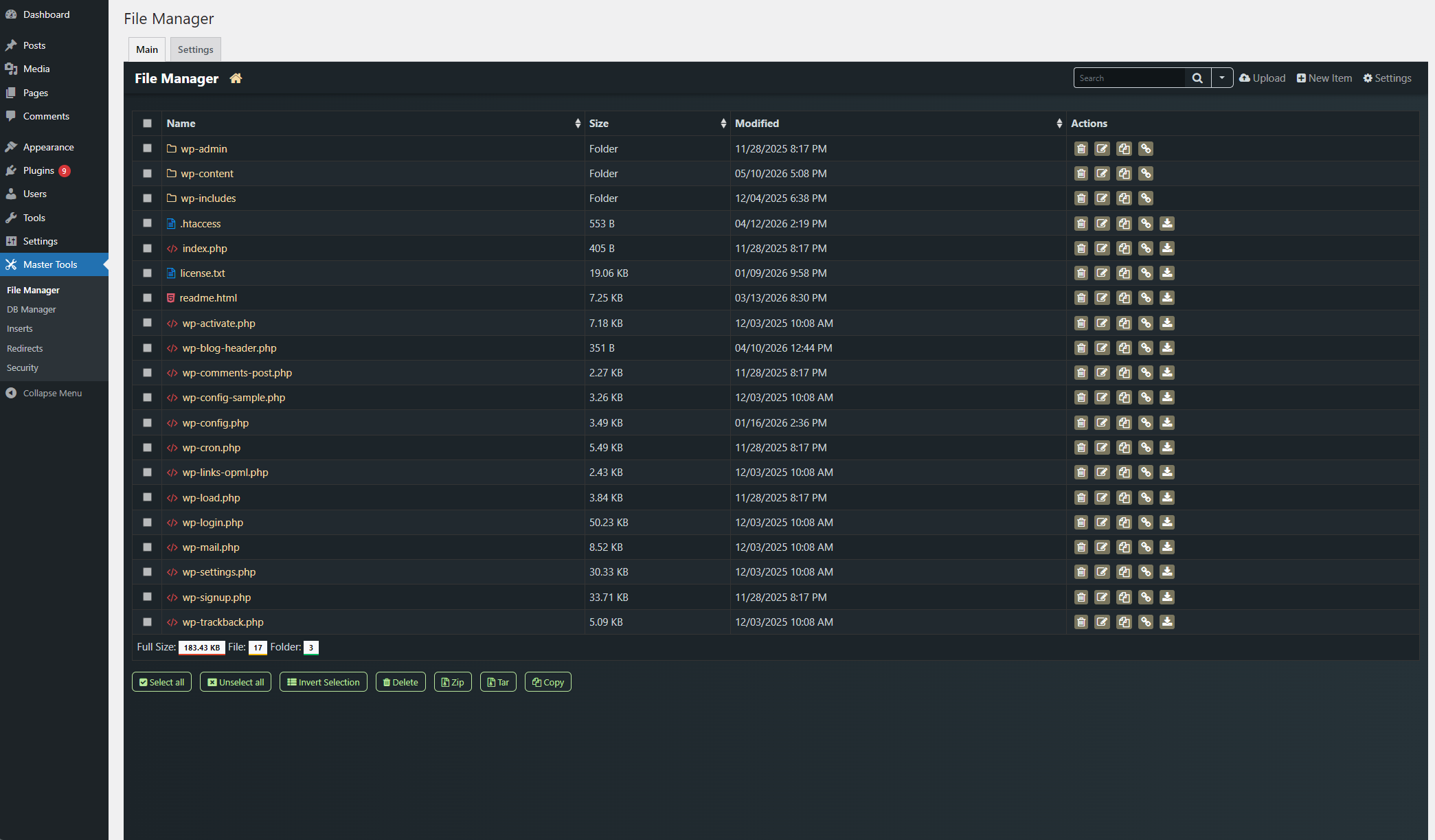Screen dimensions: 1435x840
Task: Download index.php with its download icon
Action: coord(1167,249)
